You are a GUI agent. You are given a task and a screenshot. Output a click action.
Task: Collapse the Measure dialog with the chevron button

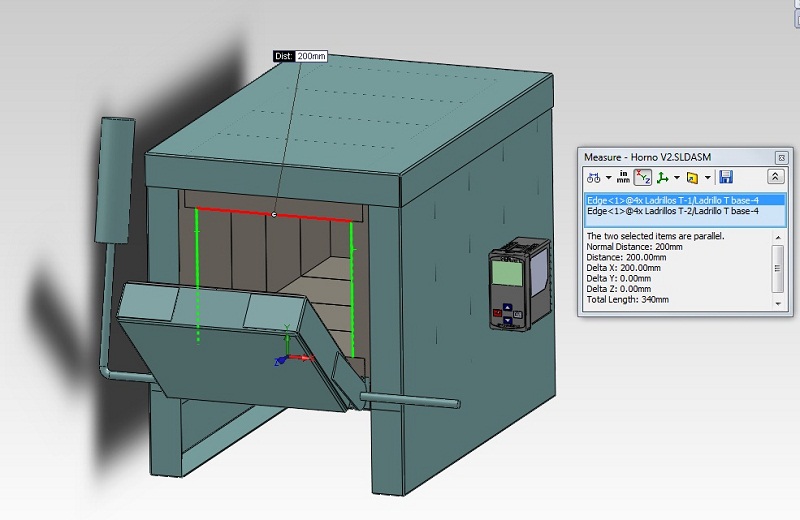pos(775,177)
